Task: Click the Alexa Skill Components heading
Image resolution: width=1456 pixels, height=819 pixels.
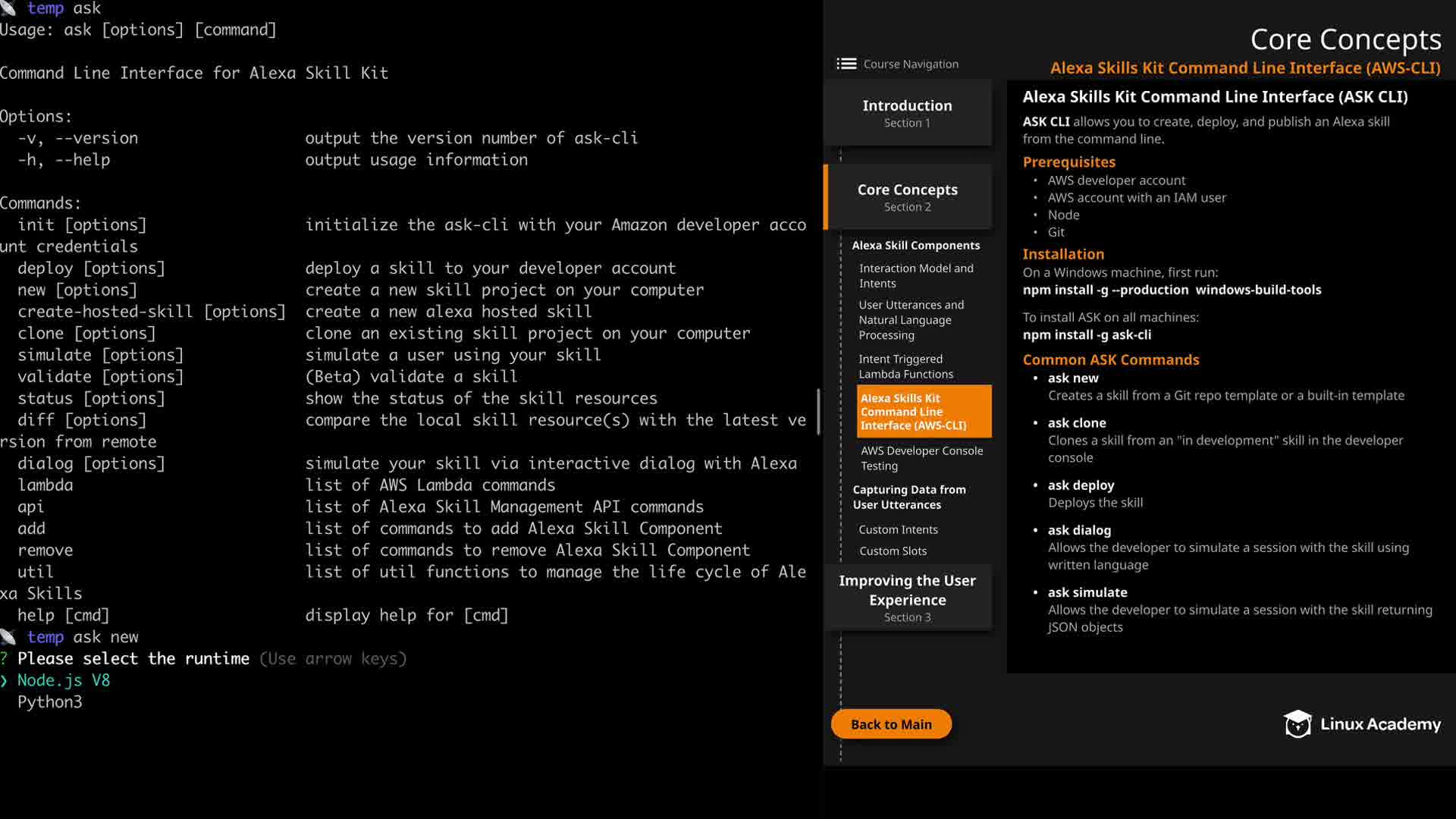Action: coord(915,245)
